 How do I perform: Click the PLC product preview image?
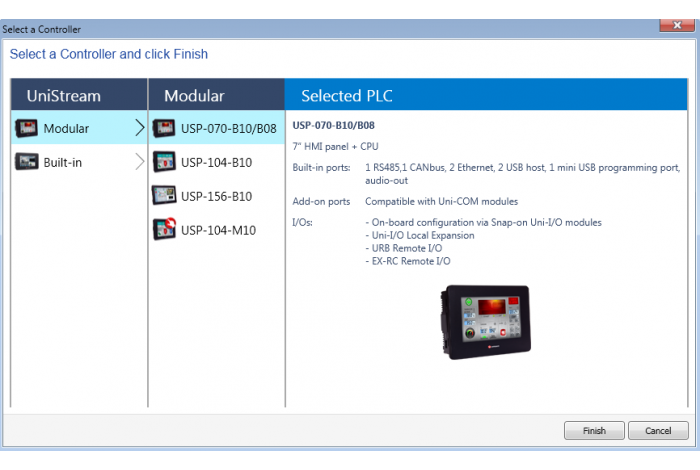[x=487, y=322]
